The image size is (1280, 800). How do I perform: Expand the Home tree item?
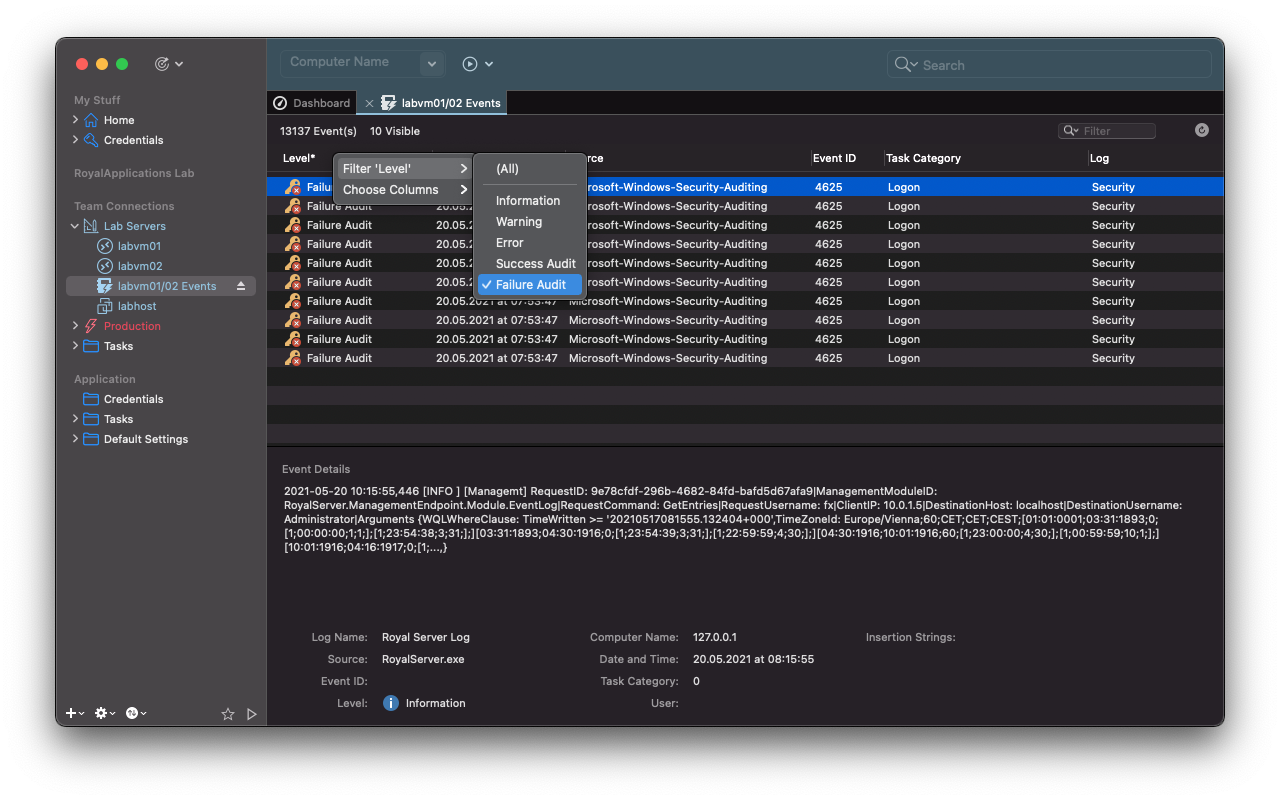pos(76,120)
